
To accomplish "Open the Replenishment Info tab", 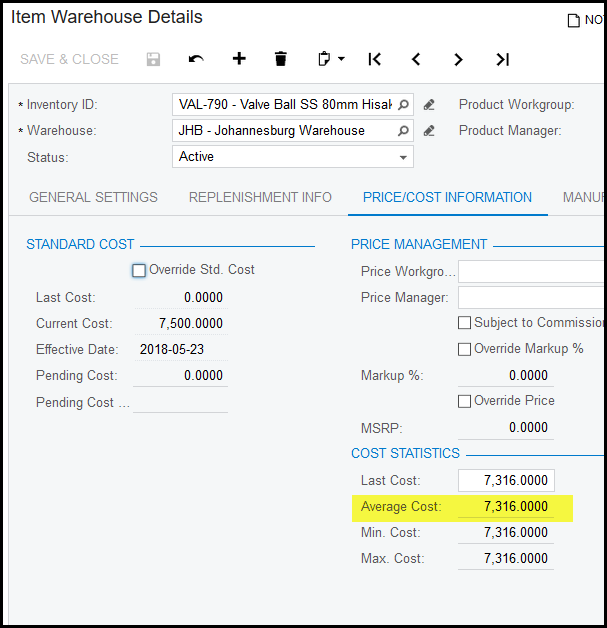I will click(x=260, y=197).
